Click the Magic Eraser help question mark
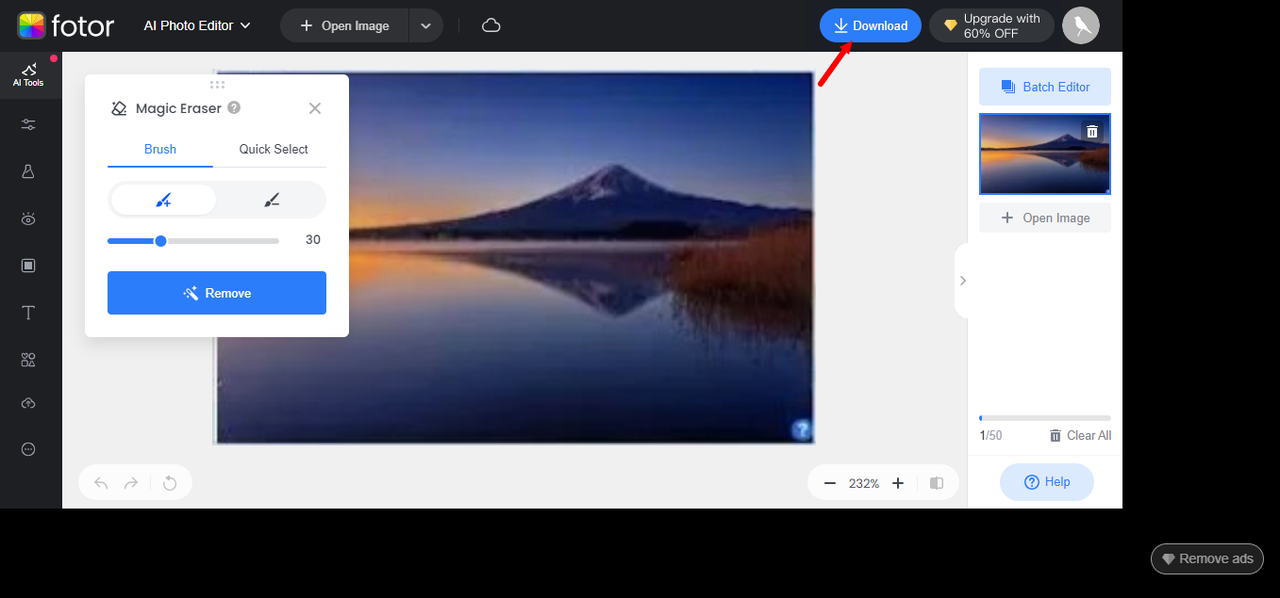This screenshot has width=1280, height=598. pyautogui.click(x=233, y=108)
